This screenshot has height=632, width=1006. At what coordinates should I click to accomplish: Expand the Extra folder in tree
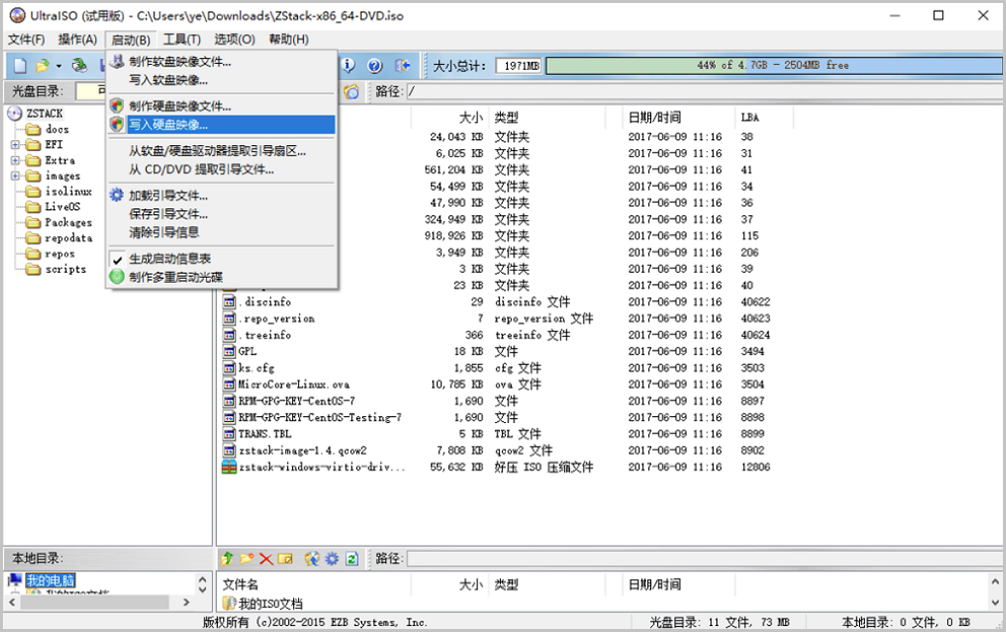(16, 160)
